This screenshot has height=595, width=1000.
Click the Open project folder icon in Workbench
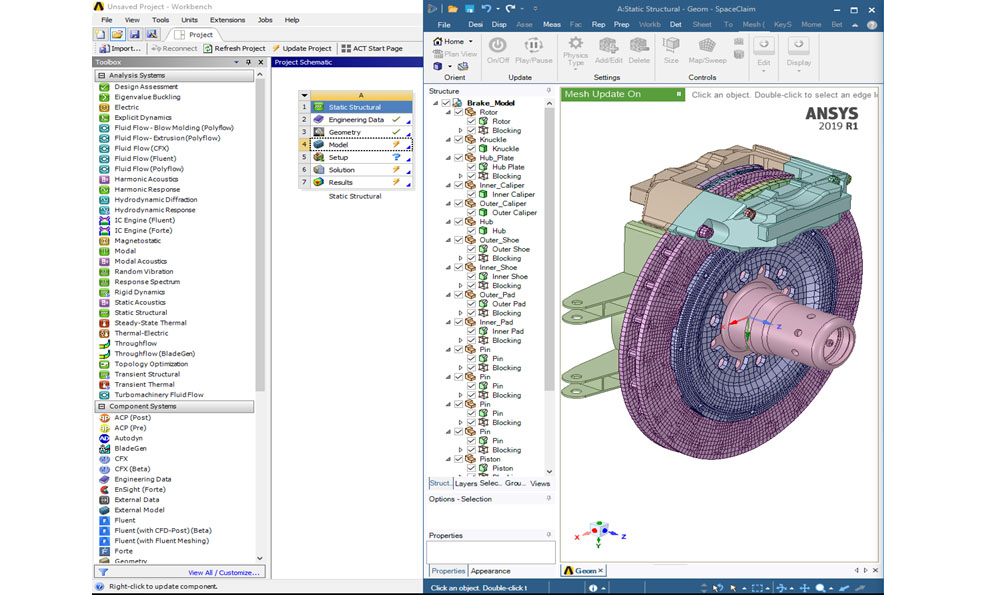117,34
